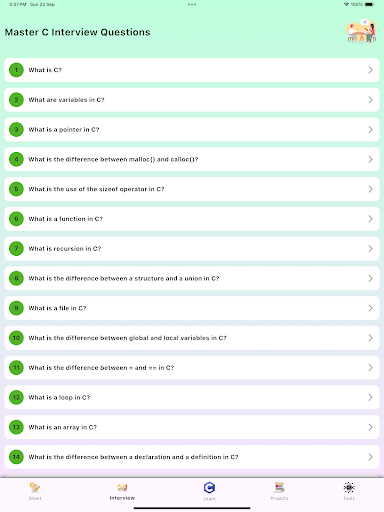Select the Interview tab icon
This screenshot has width=384, height=512.
tap(122, 488)
